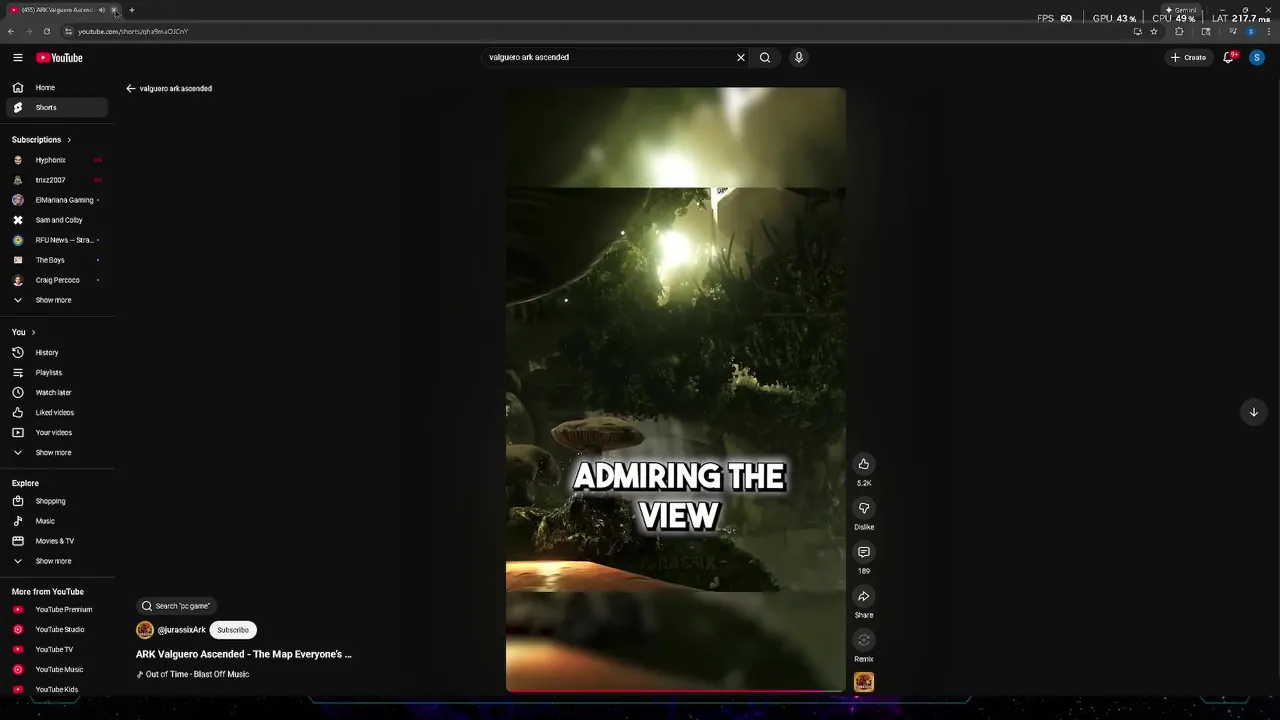This screenshot has width=1280, height=720.
Task: Open the Gemini button in Chrome
Action: point(1180,10)
